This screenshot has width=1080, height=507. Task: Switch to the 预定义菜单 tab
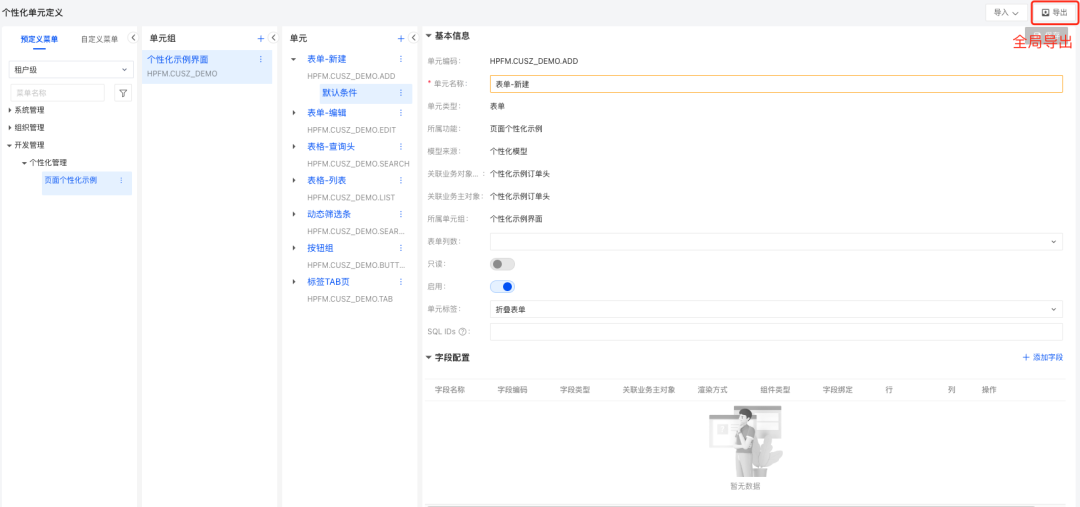coord(39,39)
